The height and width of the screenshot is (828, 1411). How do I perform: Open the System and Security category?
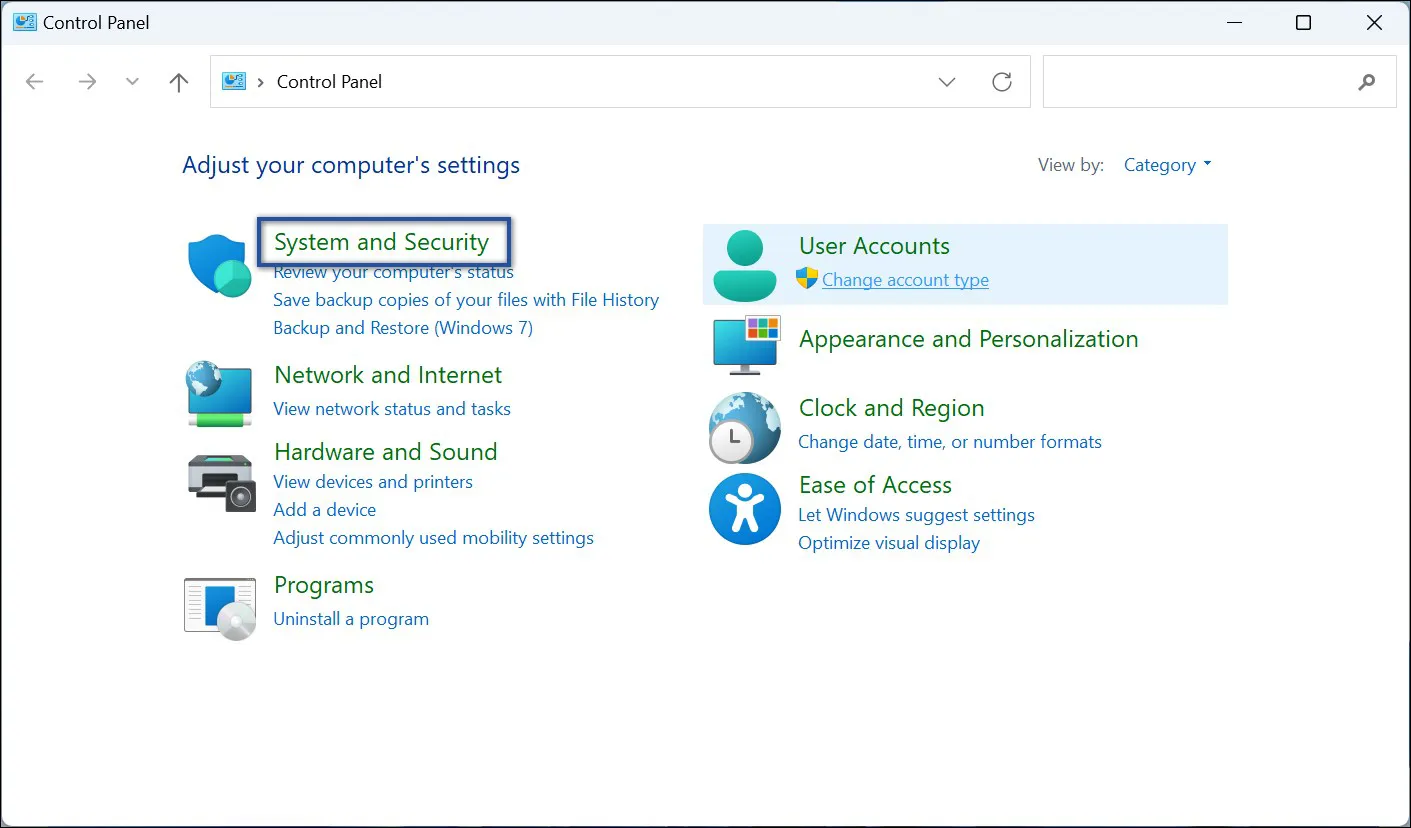pos(381,242)
